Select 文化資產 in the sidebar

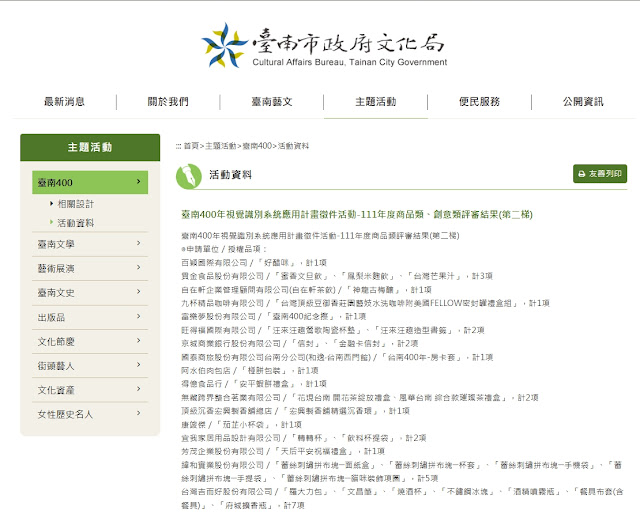[x=90, y=390]
